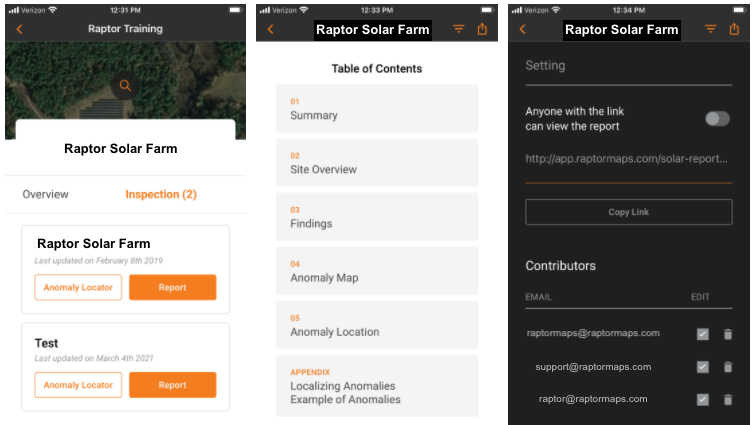
Task: Uncheck edit permission for support@raptormaps.com
Action: pyautogui.click(x=703, y=367)
